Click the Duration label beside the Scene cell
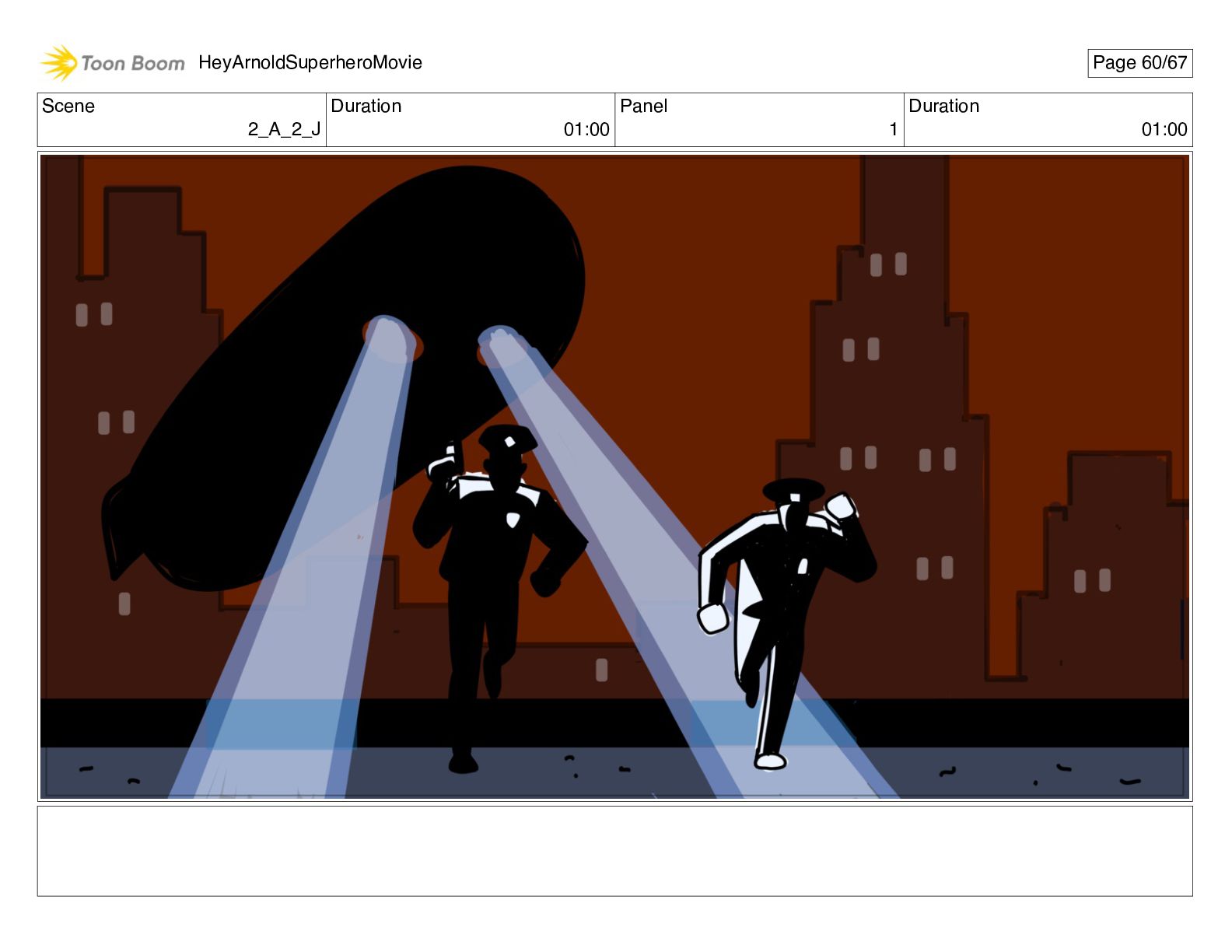 point(366,106)
